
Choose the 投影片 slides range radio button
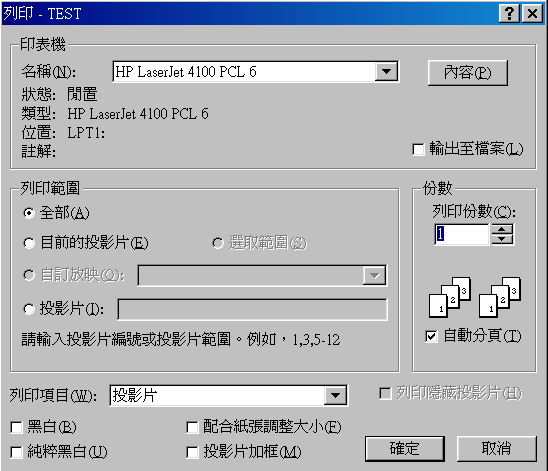(29, 309)
